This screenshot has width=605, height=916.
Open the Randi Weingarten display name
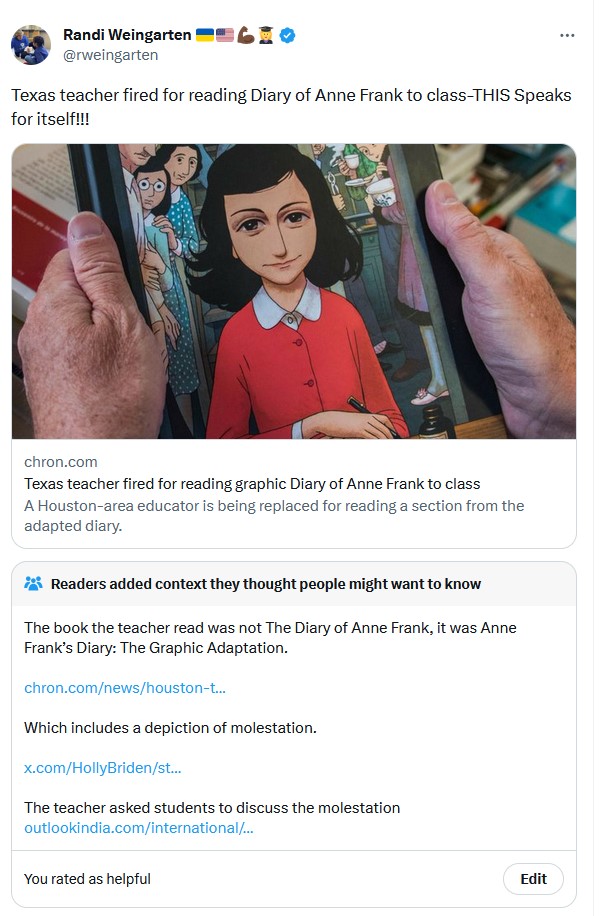127,35
